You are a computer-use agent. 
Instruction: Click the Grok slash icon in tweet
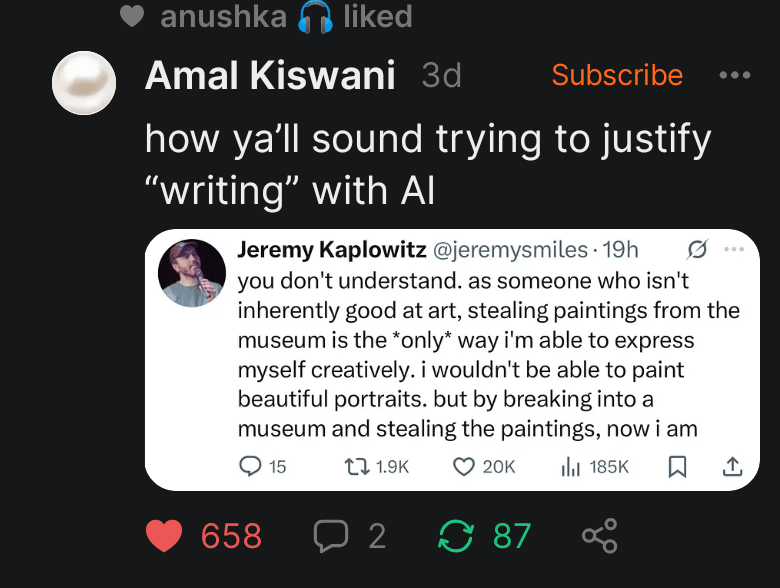pyautogui.click(x=699, y=249)
